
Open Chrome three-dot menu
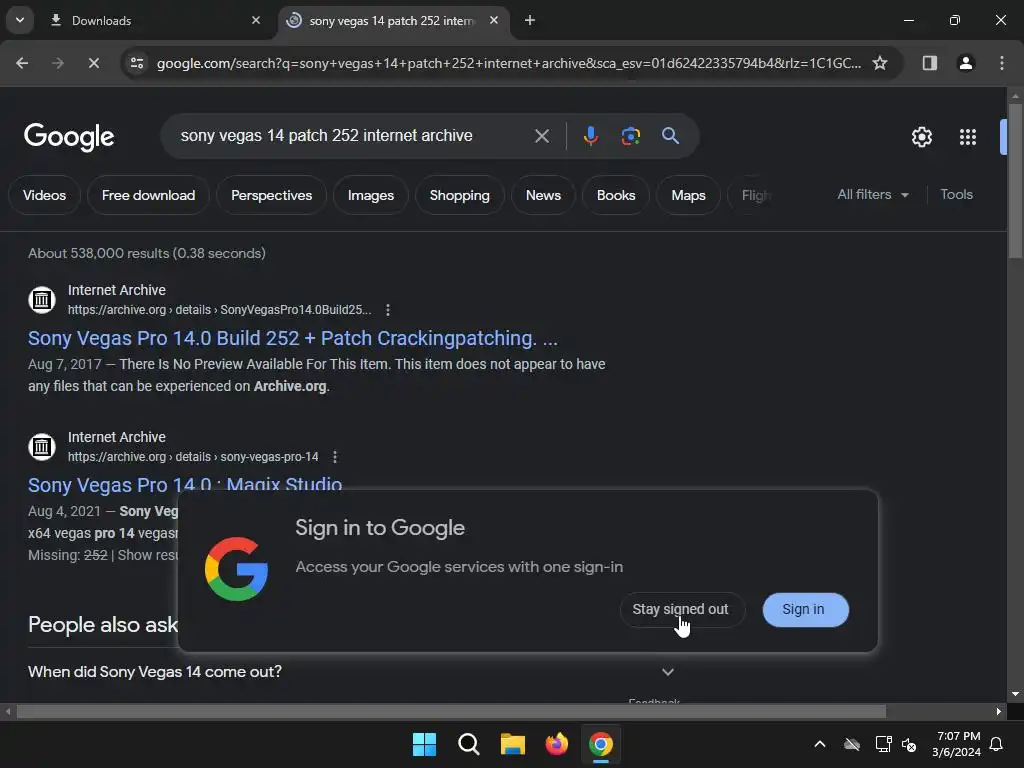[1001, 63]
